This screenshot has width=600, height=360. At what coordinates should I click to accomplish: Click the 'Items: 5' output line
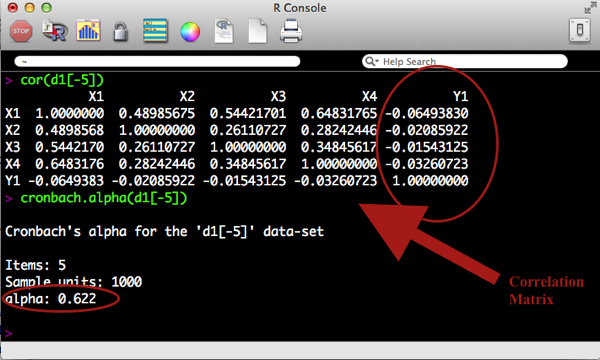pos(36,265)
